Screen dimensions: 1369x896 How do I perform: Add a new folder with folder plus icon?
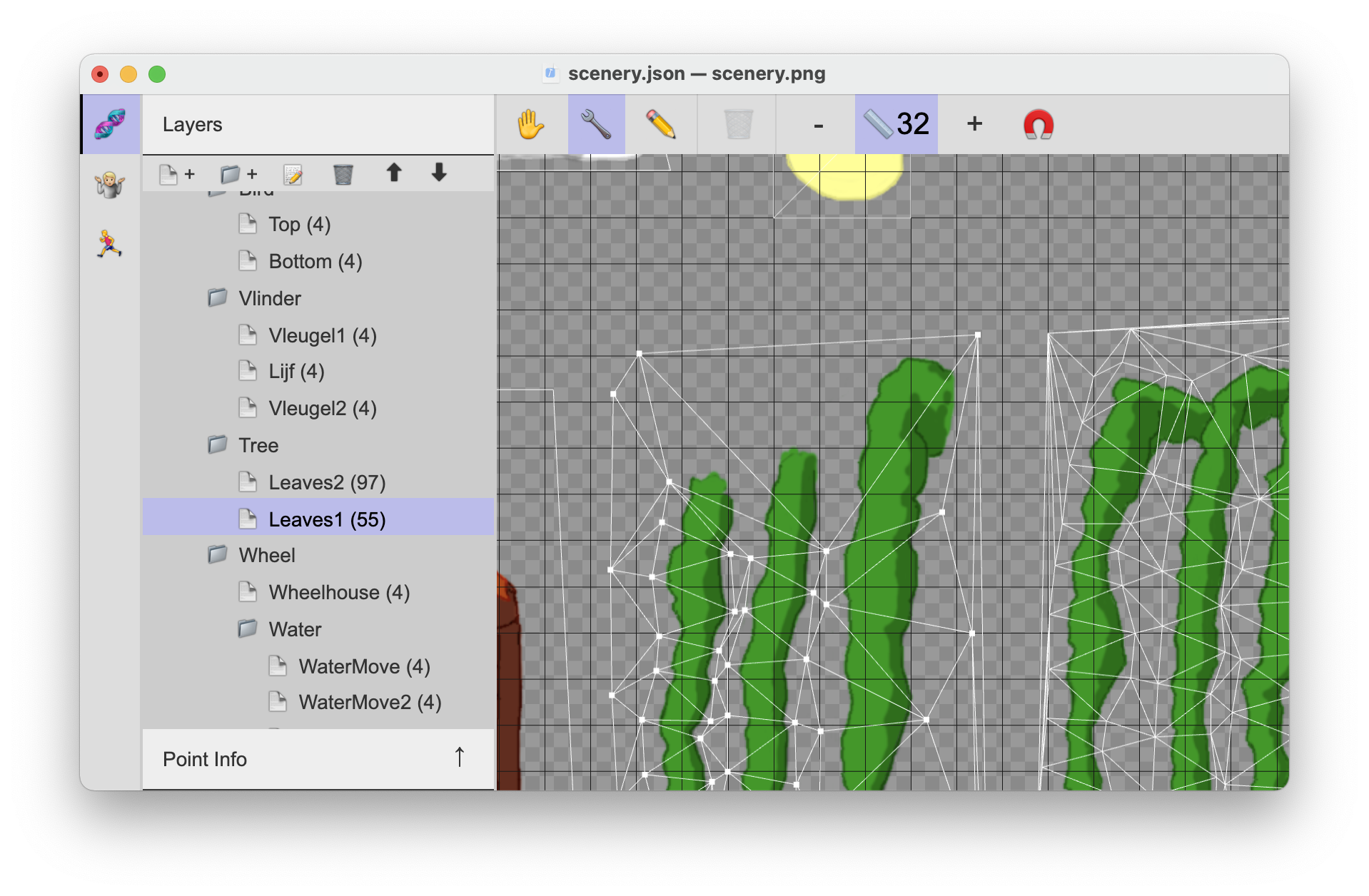click(x=238, y=174)
